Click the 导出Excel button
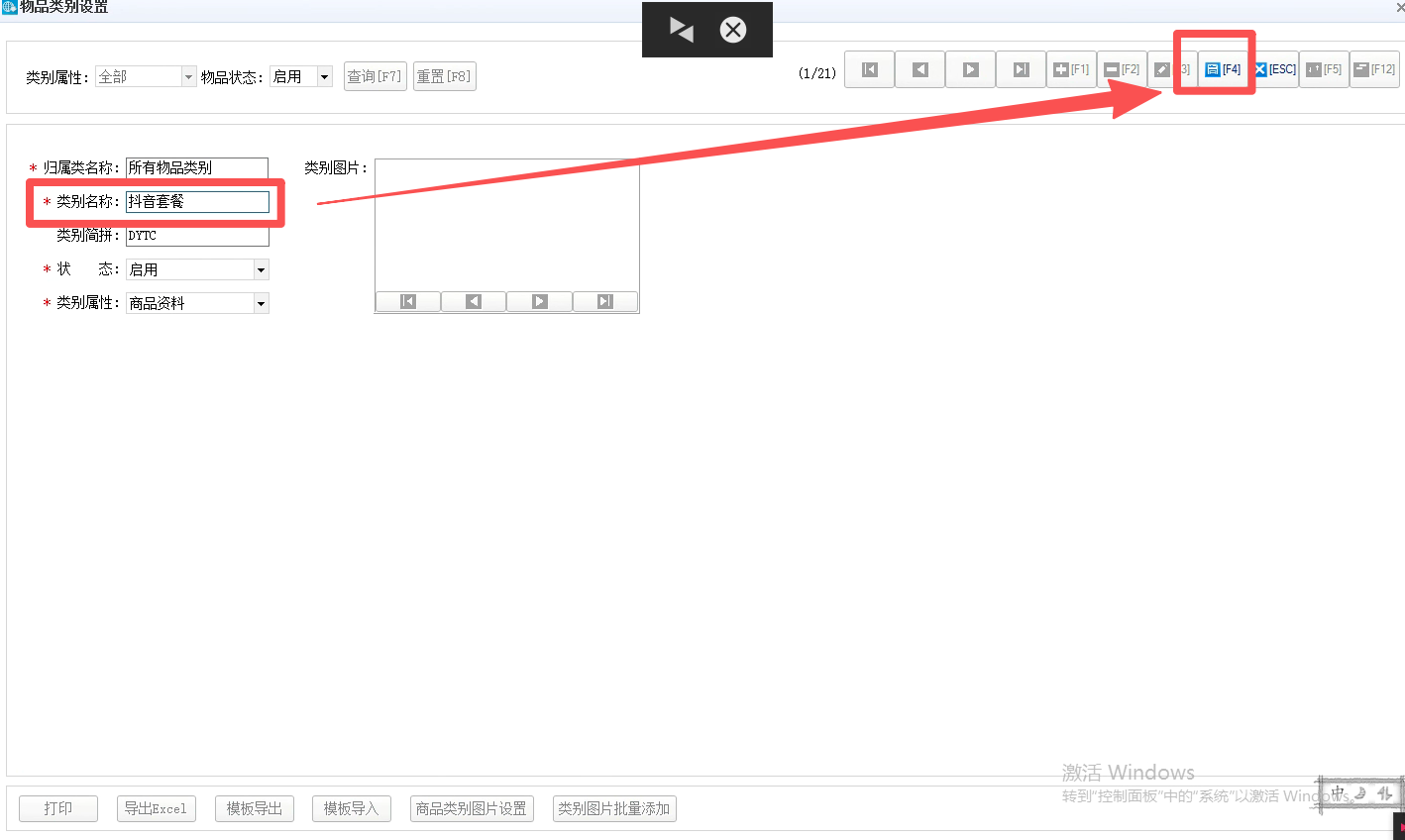This screenshot has height=840, width=1405. (x=156, y=808)
